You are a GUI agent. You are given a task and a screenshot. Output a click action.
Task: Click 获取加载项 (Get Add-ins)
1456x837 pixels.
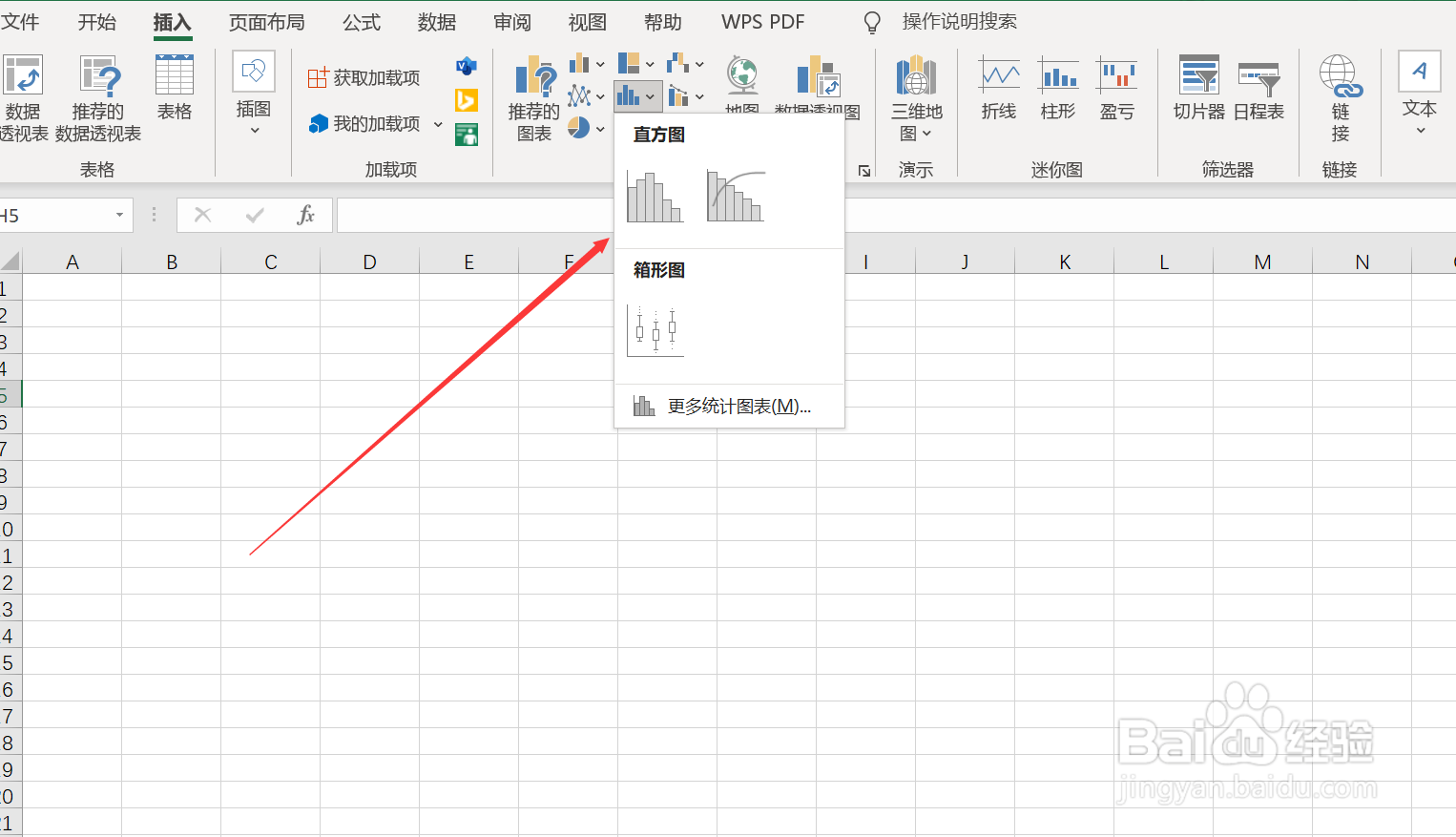click(x=364, y=78)
